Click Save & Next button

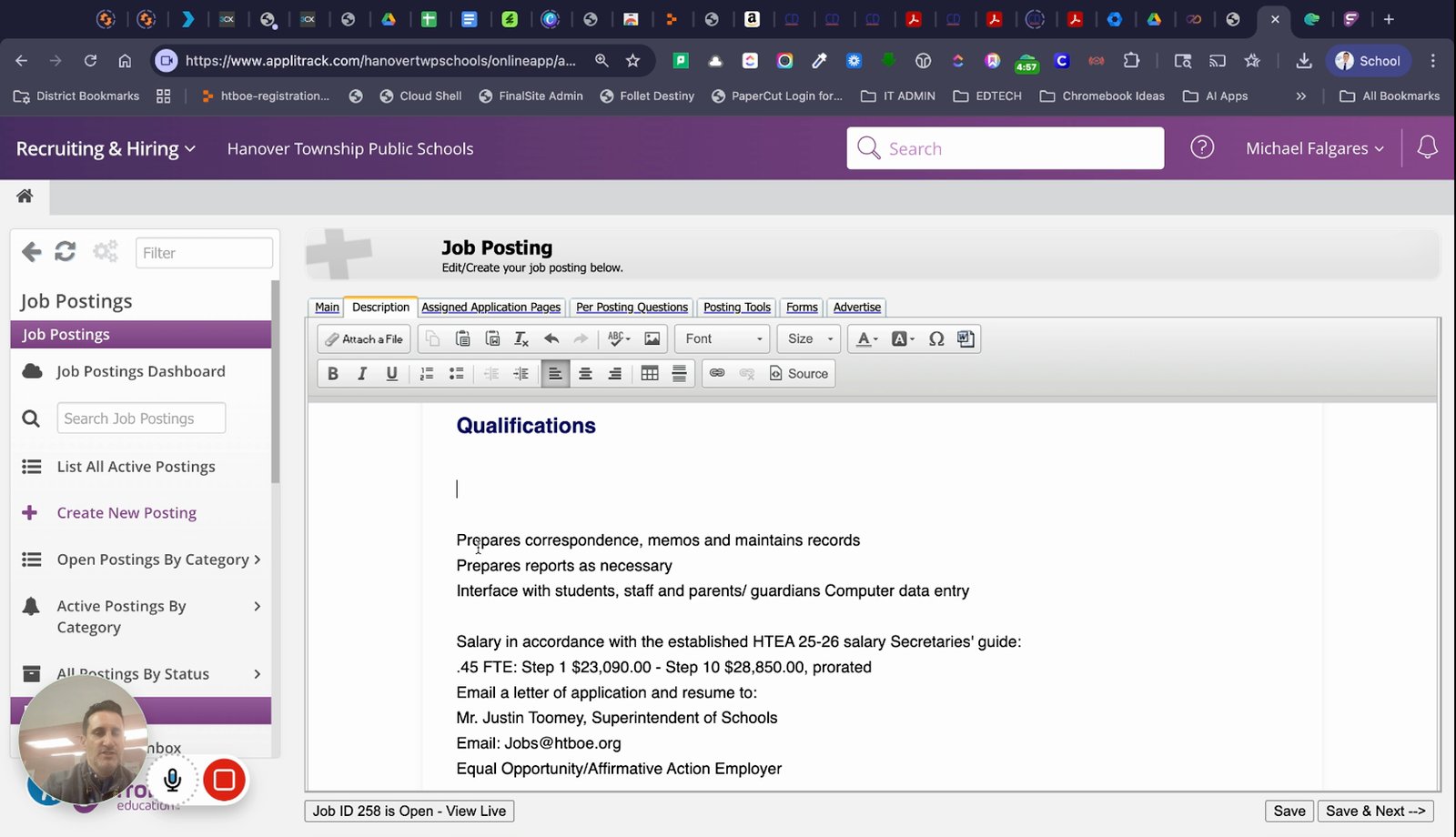point(1375,811)
